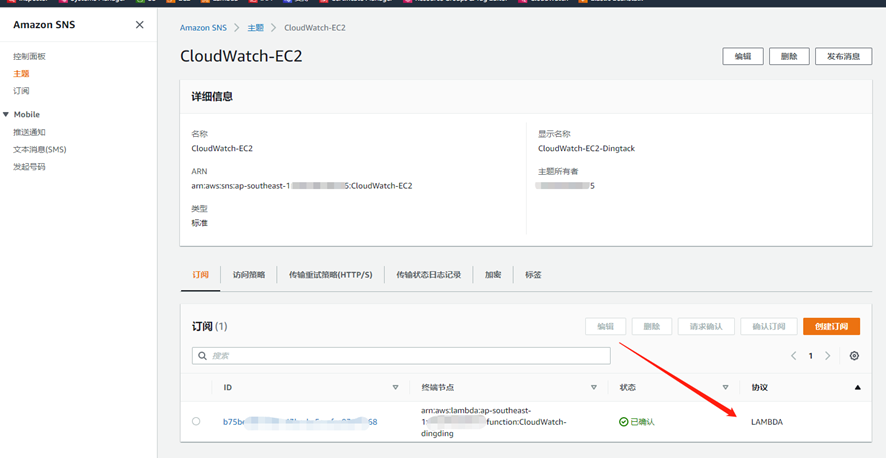
Task: Open 订阅 in the left sidebar
Action: click(x=21, y=91)
